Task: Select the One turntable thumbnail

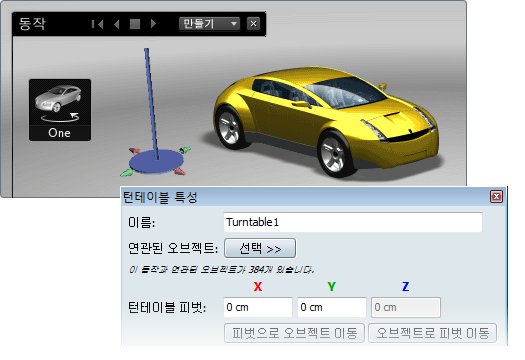Action: [60, 110]
